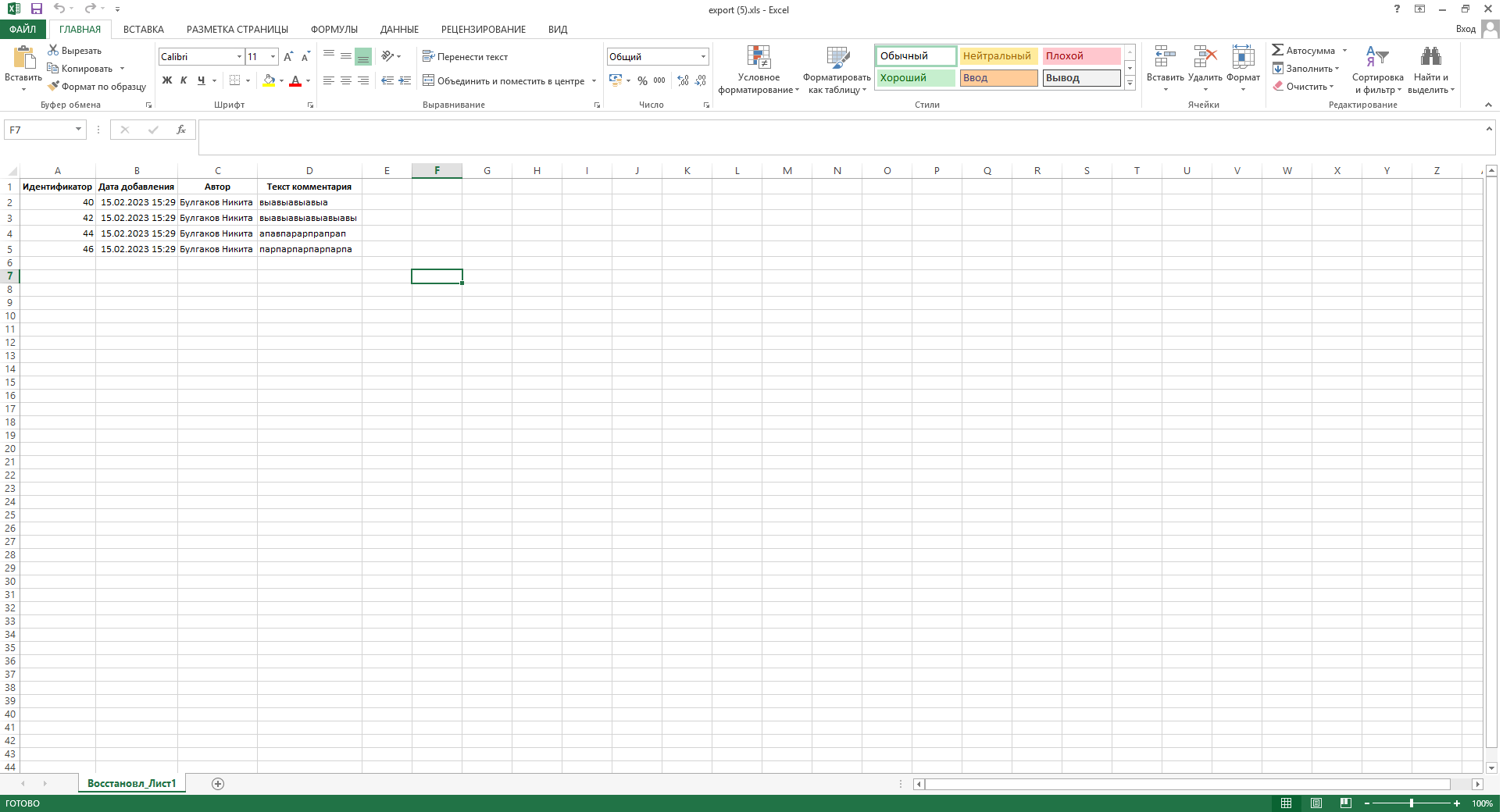Click the percent style icon

pos(642,80)
